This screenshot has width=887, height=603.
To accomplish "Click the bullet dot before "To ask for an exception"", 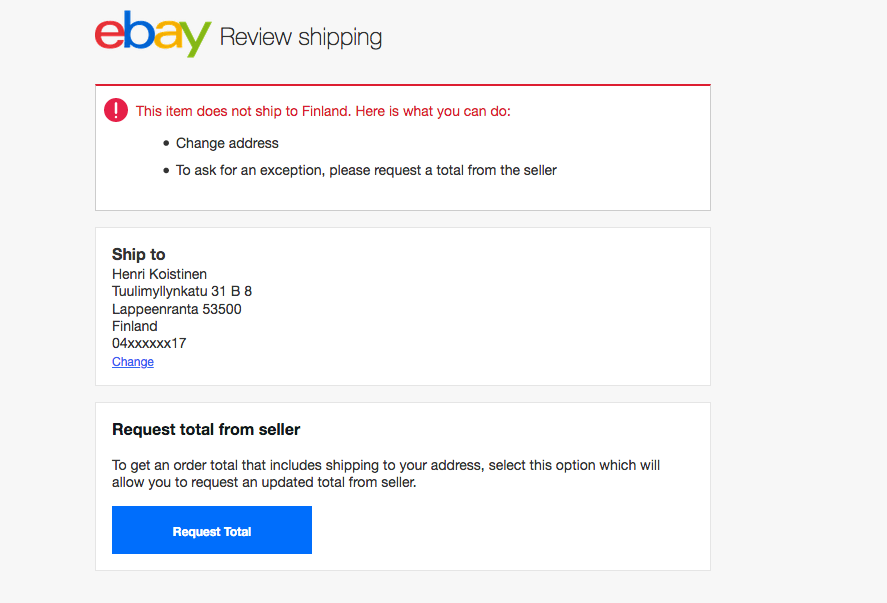I will click(x=166, y=171).
